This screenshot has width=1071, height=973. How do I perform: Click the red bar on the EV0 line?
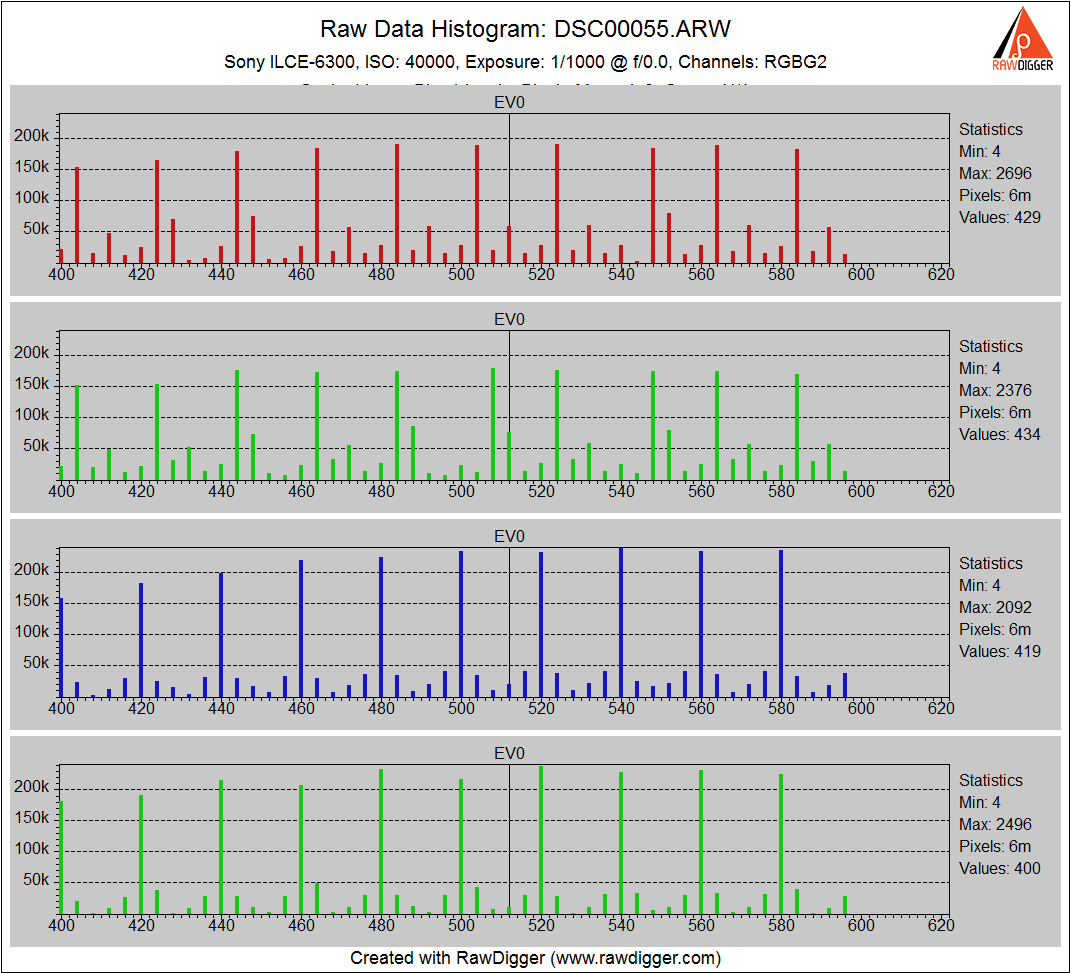click(509, 245)
